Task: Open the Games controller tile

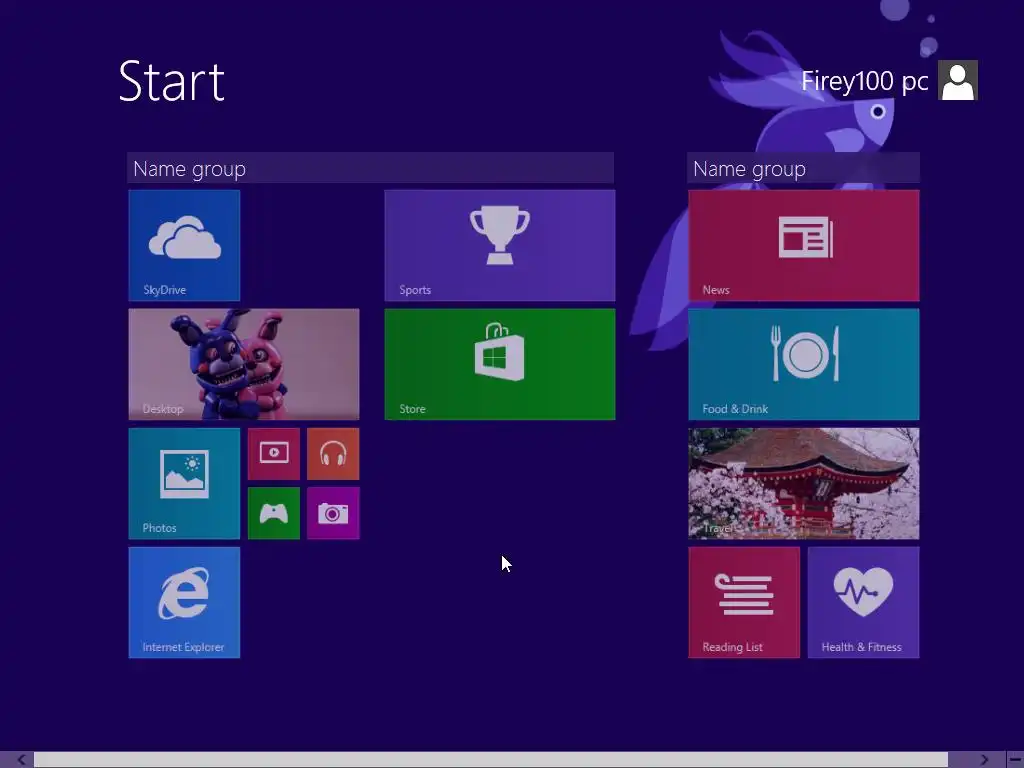Action: [274, 513]
